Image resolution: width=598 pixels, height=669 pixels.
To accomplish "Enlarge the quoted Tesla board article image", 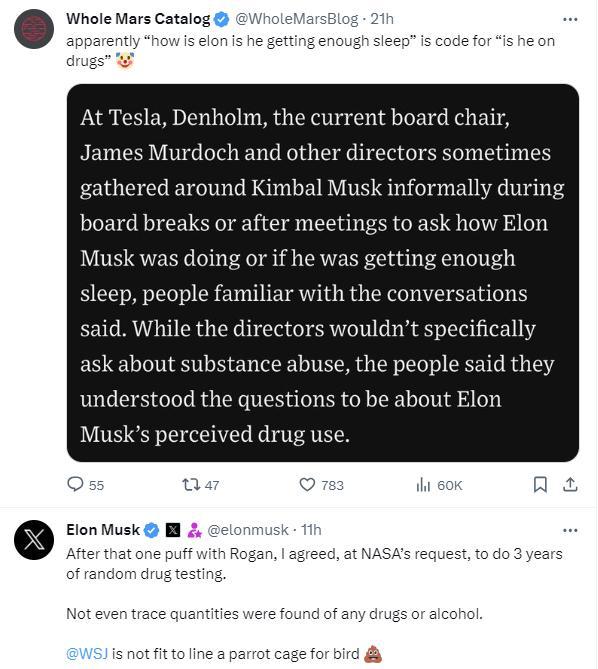I will [x=323, y=273].
